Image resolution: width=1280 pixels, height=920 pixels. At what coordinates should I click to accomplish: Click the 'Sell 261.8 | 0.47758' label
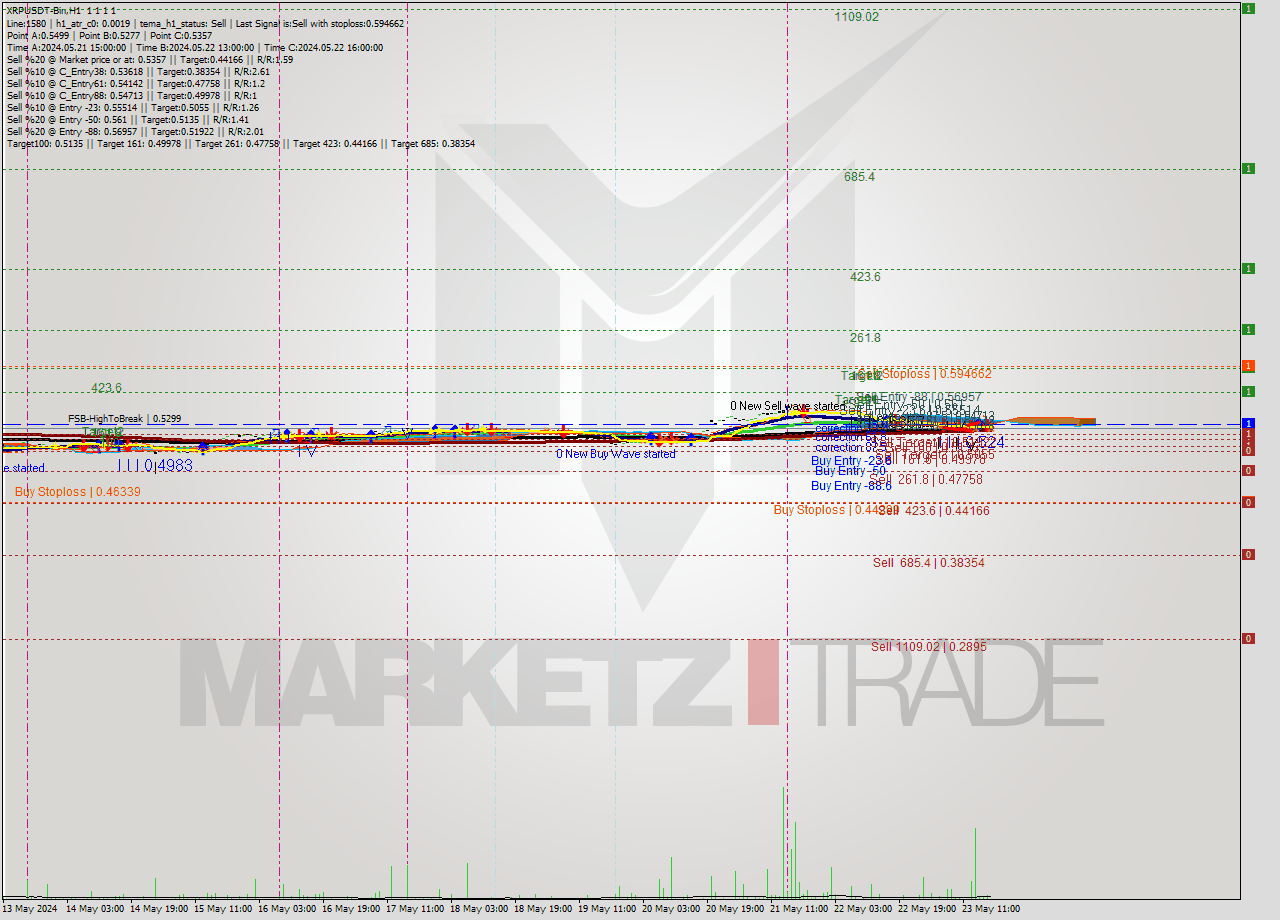pos(927,479)
